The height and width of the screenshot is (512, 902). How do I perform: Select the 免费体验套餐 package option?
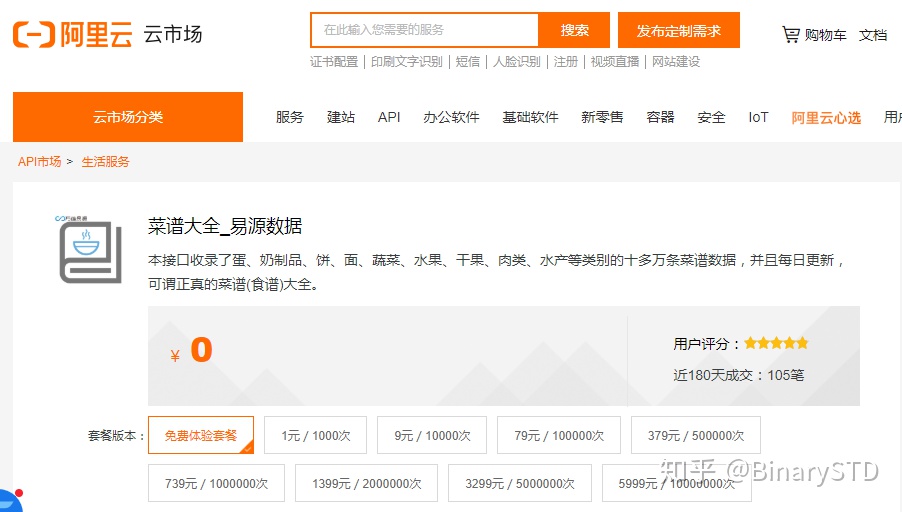pos(201,435)
